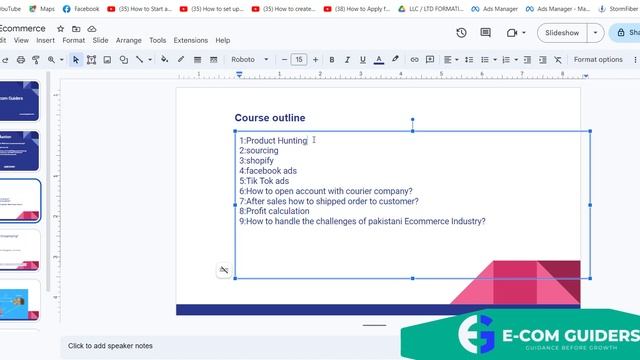640x360 pixels.
Task: Select the second slide thumbnail
Action: coord(20,151)
